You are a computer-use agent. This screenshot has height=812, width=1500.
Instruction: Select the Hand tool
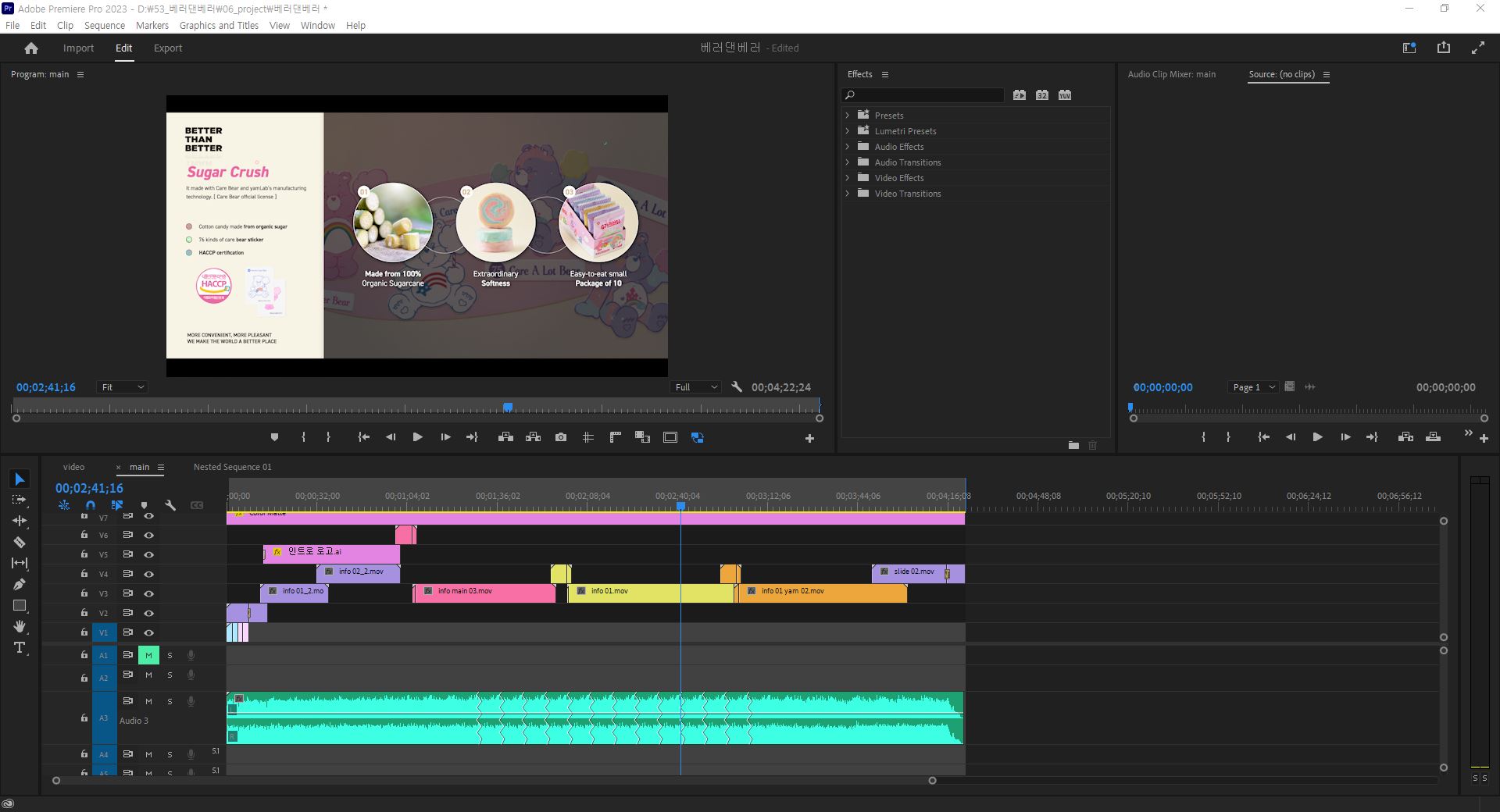pyautogui.click(x=20, y=626)
